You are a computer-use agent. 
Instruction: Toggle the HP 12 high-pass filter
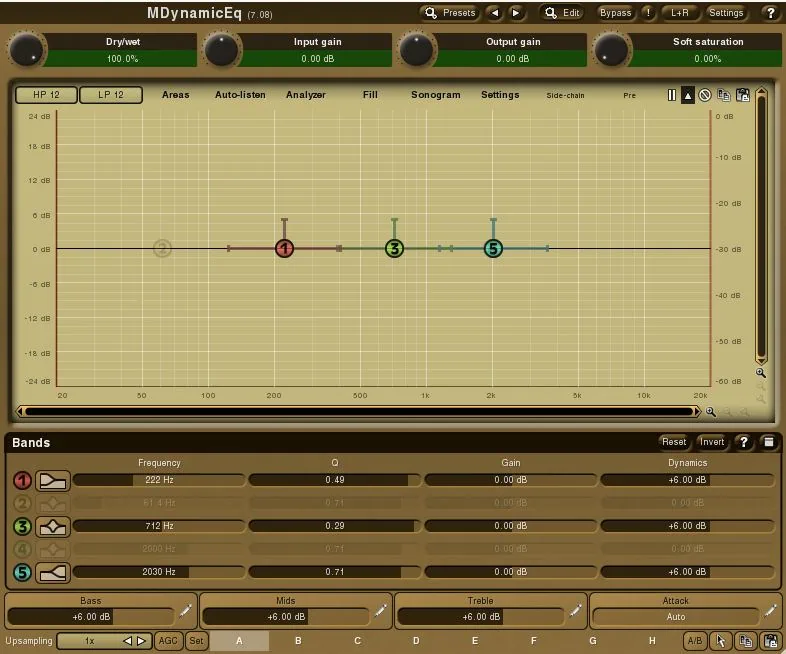46,95
